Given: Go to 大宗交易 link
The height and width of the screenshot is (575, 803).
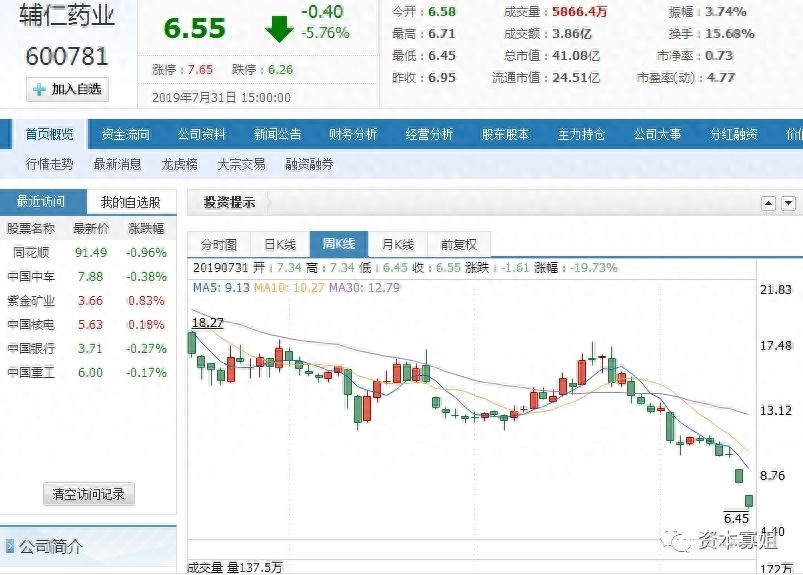Looking at the screenshot, I should [241, 164].
